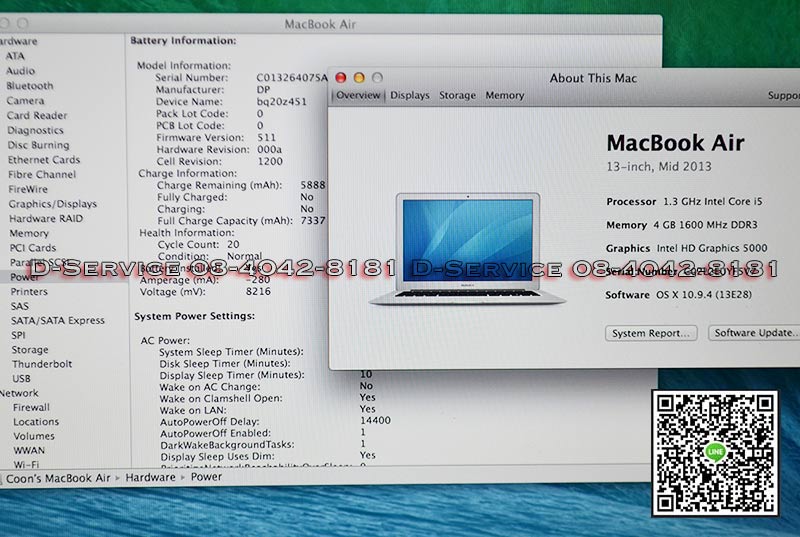Click Coon's MacBook Air in path bar

(58, 478)
